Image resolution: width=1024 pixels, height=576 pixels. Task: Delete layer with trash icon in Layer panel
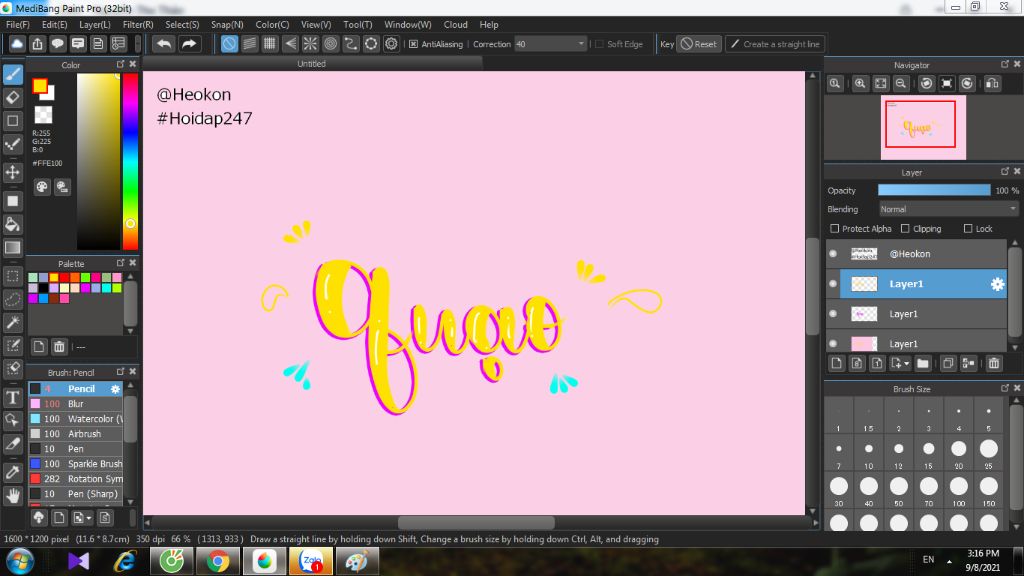(994, 363)
